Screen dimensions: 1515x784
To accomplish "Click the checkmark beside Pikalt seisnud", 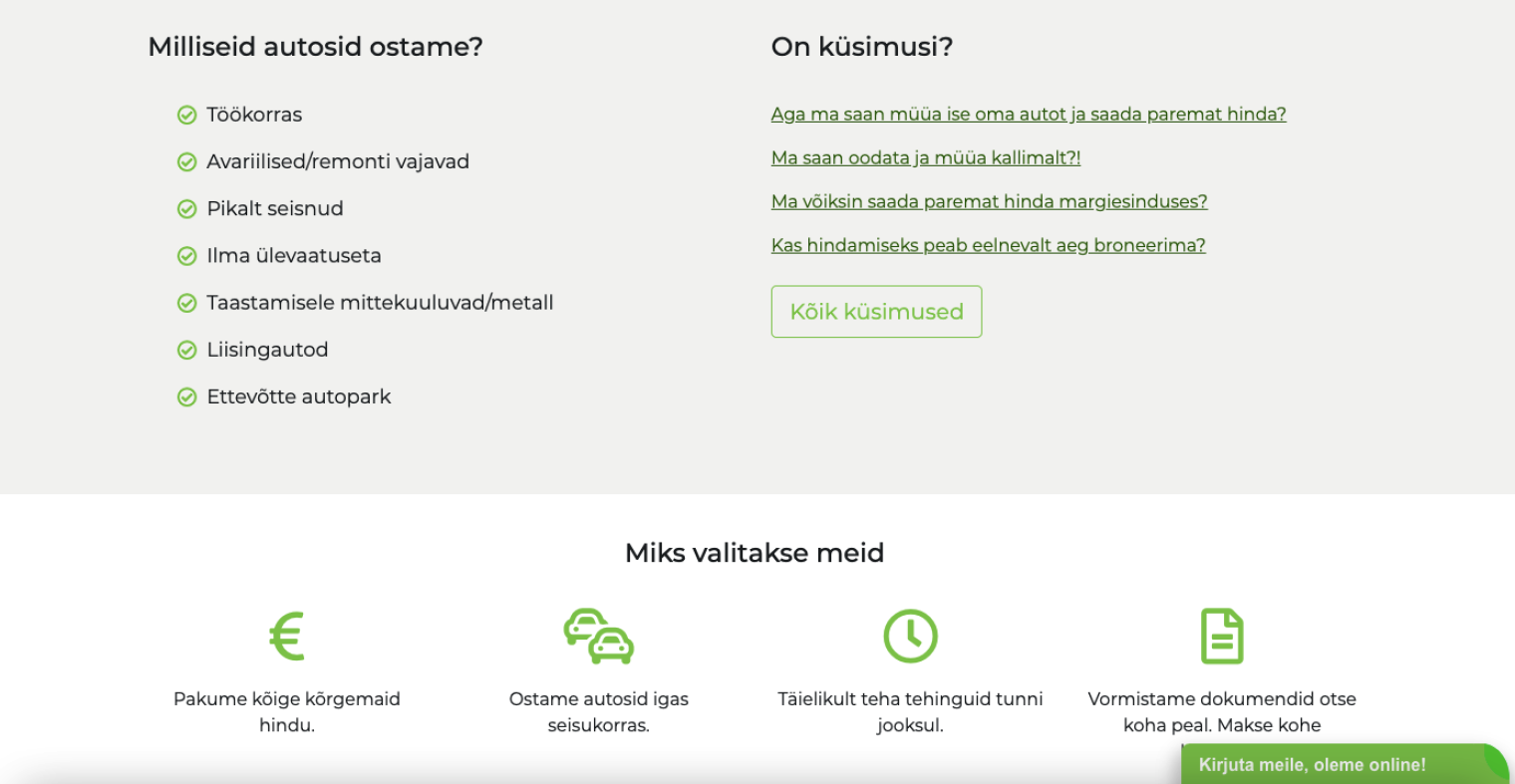I will pyautogui.click(x=186, y=209).
